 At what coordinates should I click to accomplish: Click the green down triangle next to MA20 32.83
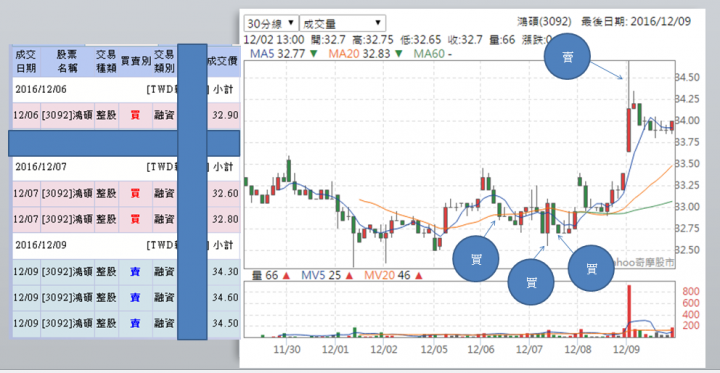399,54
